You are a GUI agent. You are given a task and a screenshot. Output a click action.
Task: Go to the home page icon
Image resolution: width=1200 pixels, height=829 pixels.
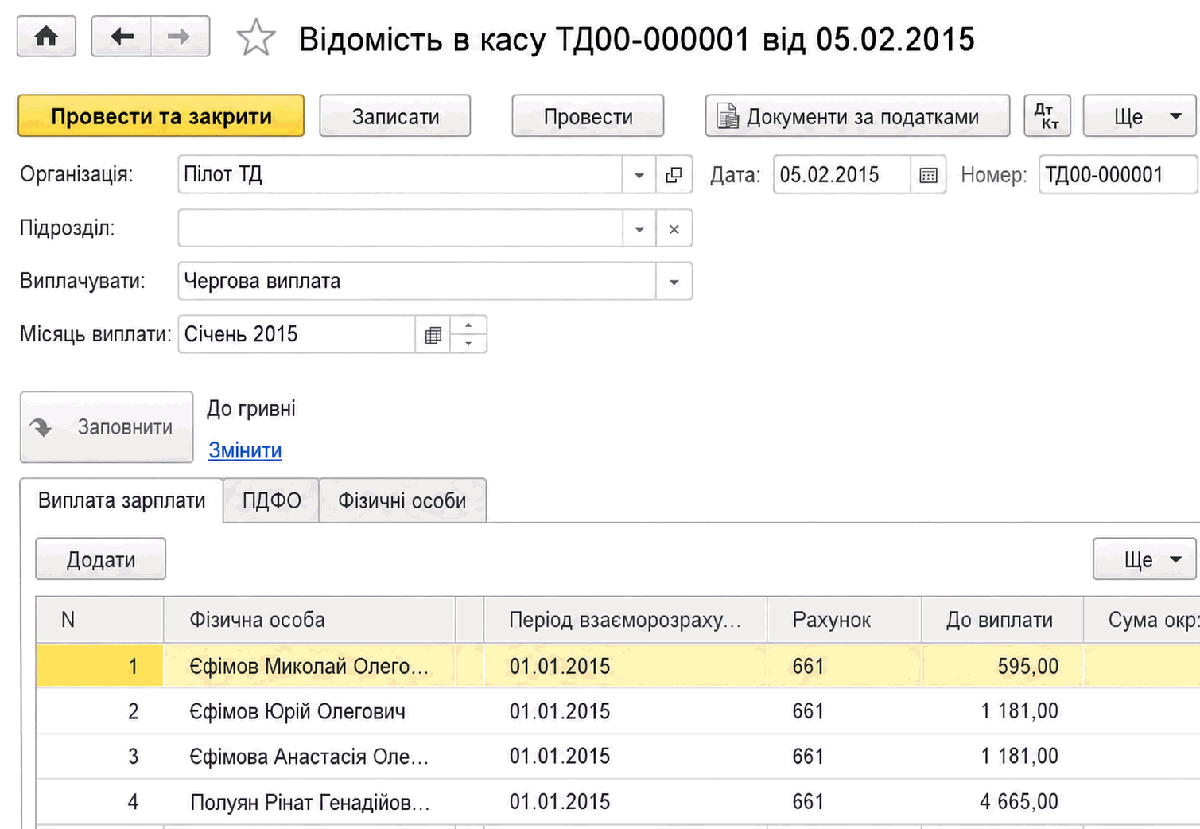point(46,37)
